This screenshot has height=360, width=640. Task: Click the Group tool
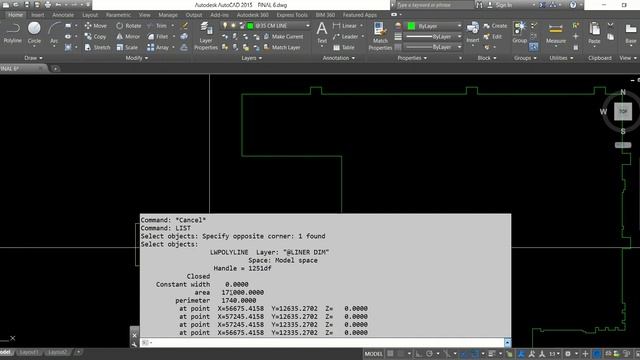(x=520, y=33)
